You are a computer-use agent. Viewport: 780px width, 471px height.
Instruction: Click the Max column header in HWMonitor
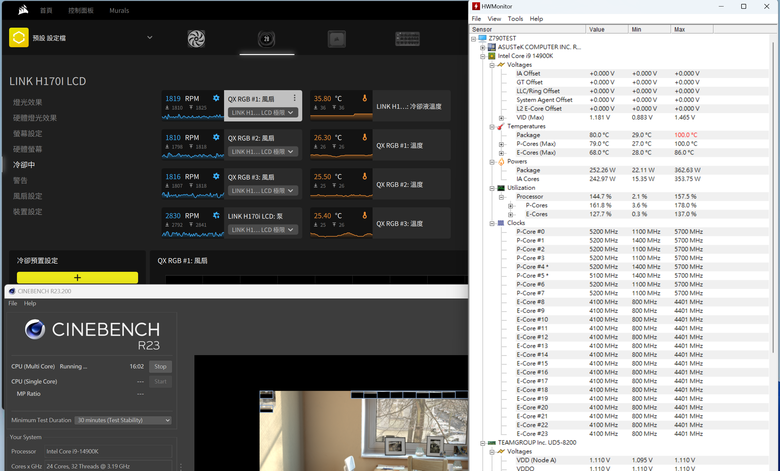tap(691, 29)
